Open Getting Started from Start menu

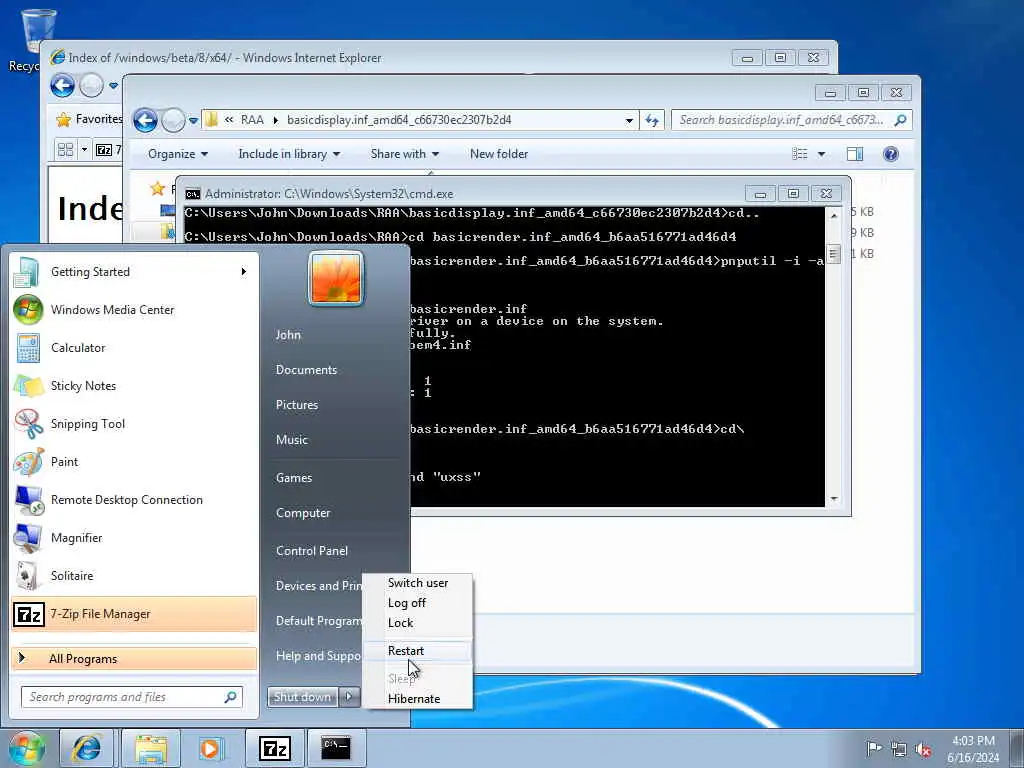pyautogui.click(x=134, y=272)
